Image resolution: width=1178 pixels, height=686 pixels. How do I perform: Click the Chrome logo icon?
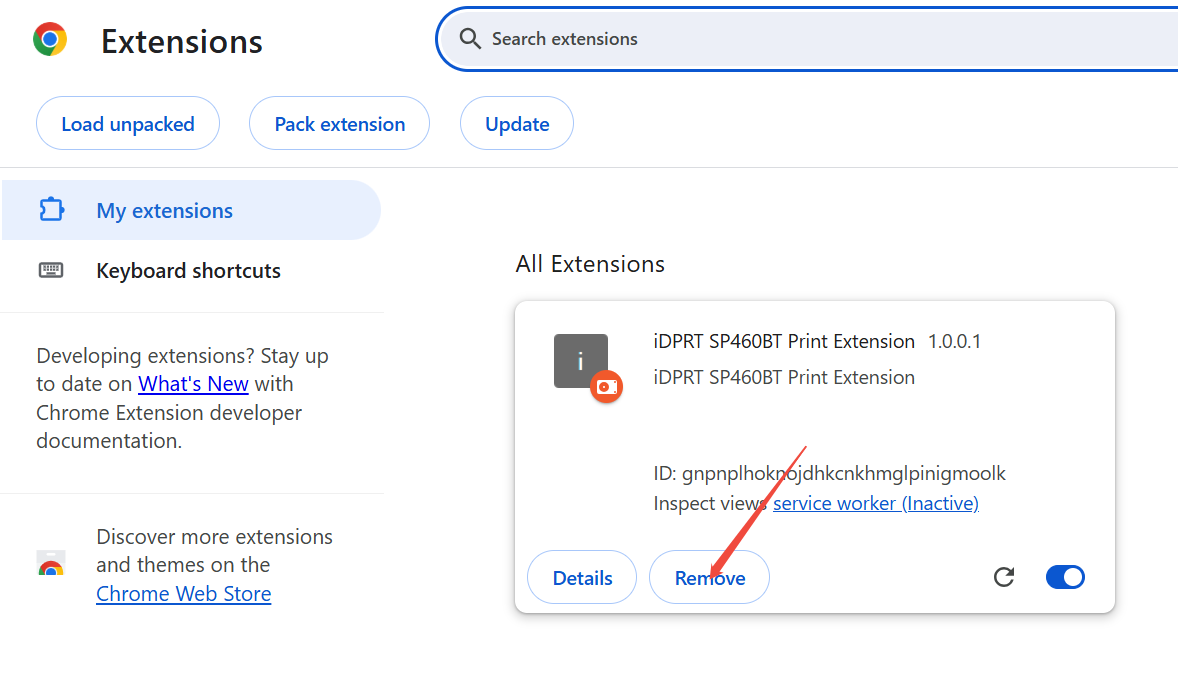[50, 40]
